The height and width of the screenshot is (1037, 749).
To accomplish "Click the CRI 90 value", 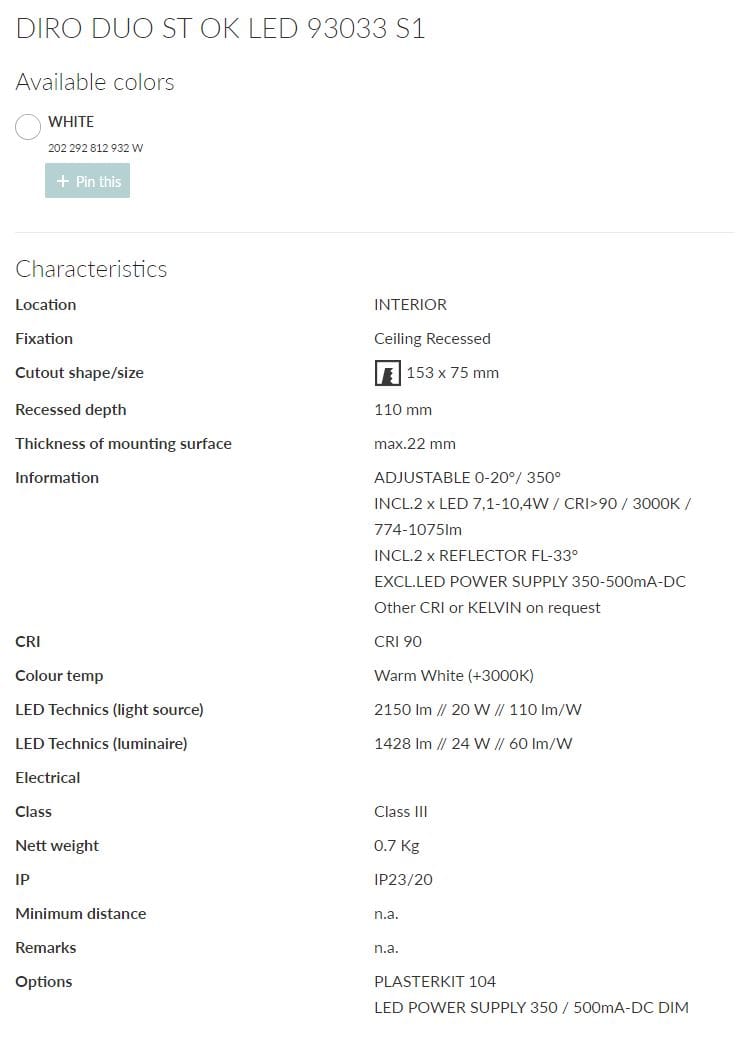I will pos(398,641).
